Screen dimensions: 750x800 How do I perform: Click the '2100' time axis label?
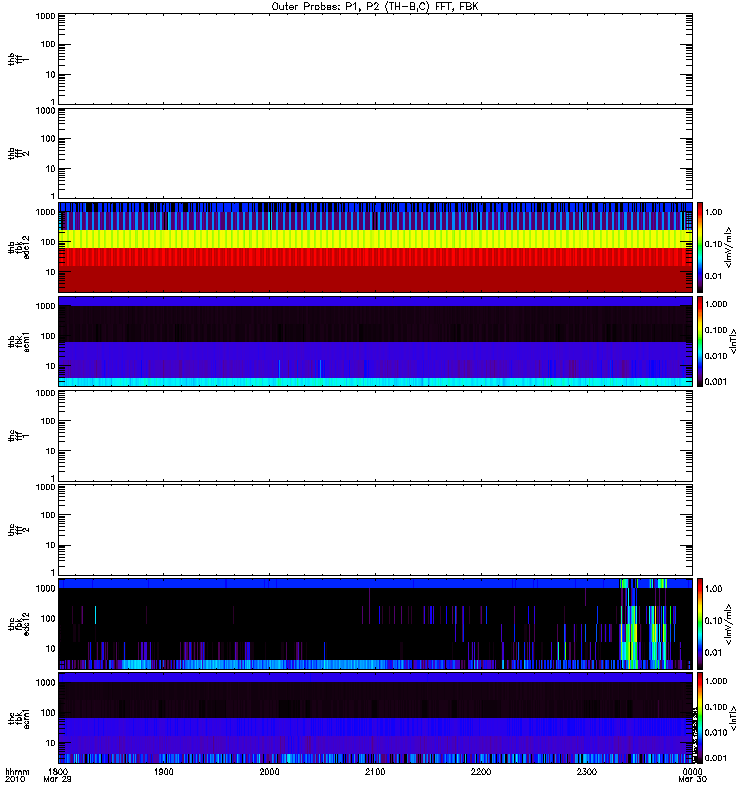375,771
